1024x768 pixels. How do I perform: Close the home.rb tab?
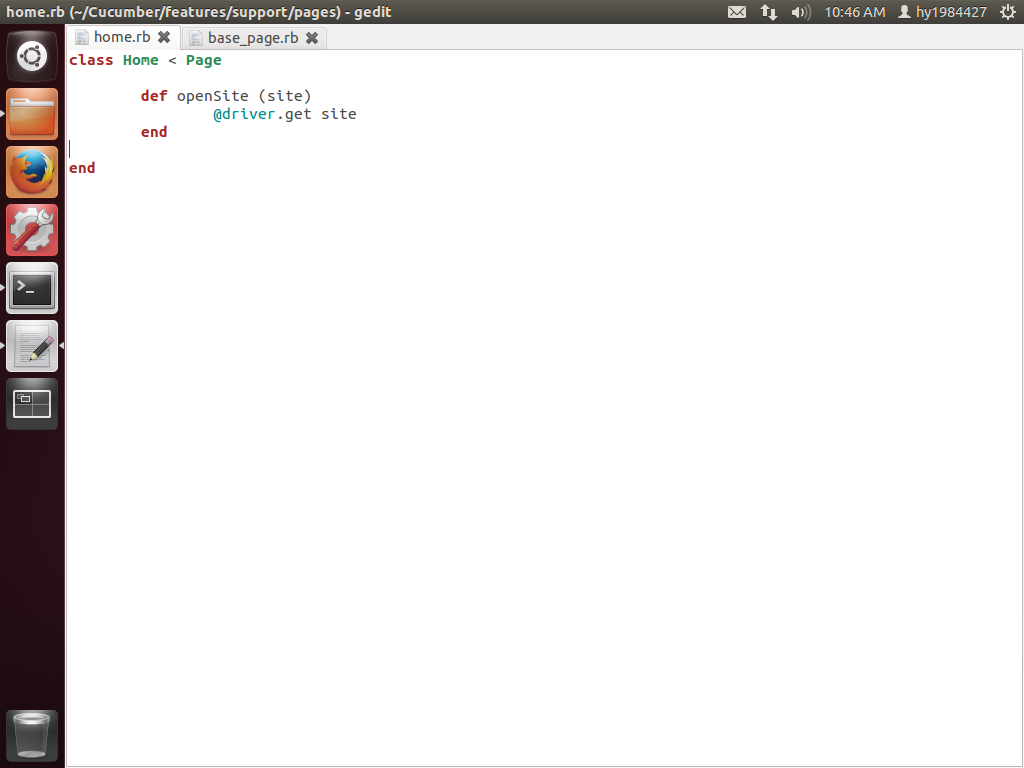click(x=164, y=37)
